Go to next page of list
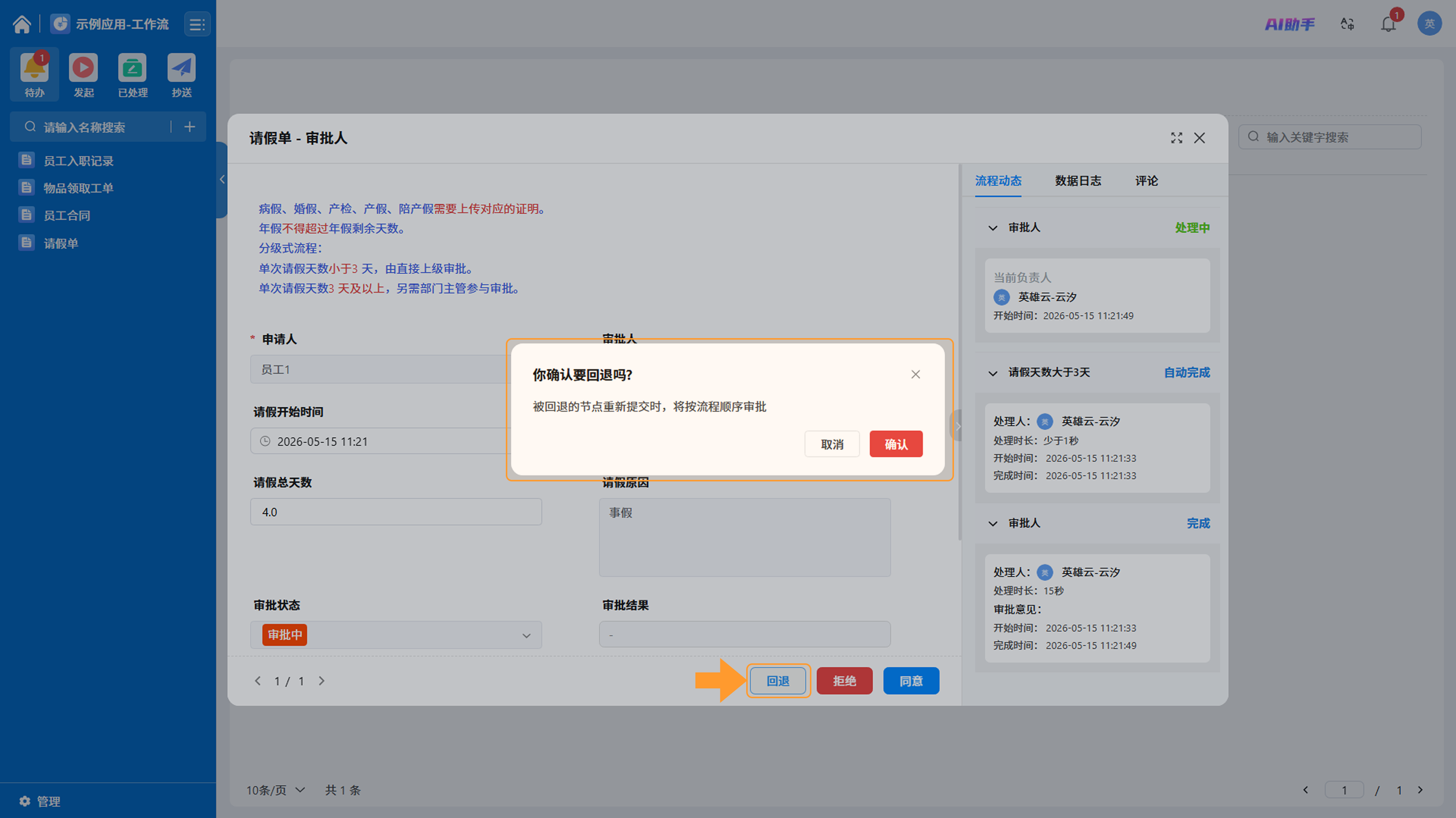Screen dimensions: 1456x818 (1420, 790)
